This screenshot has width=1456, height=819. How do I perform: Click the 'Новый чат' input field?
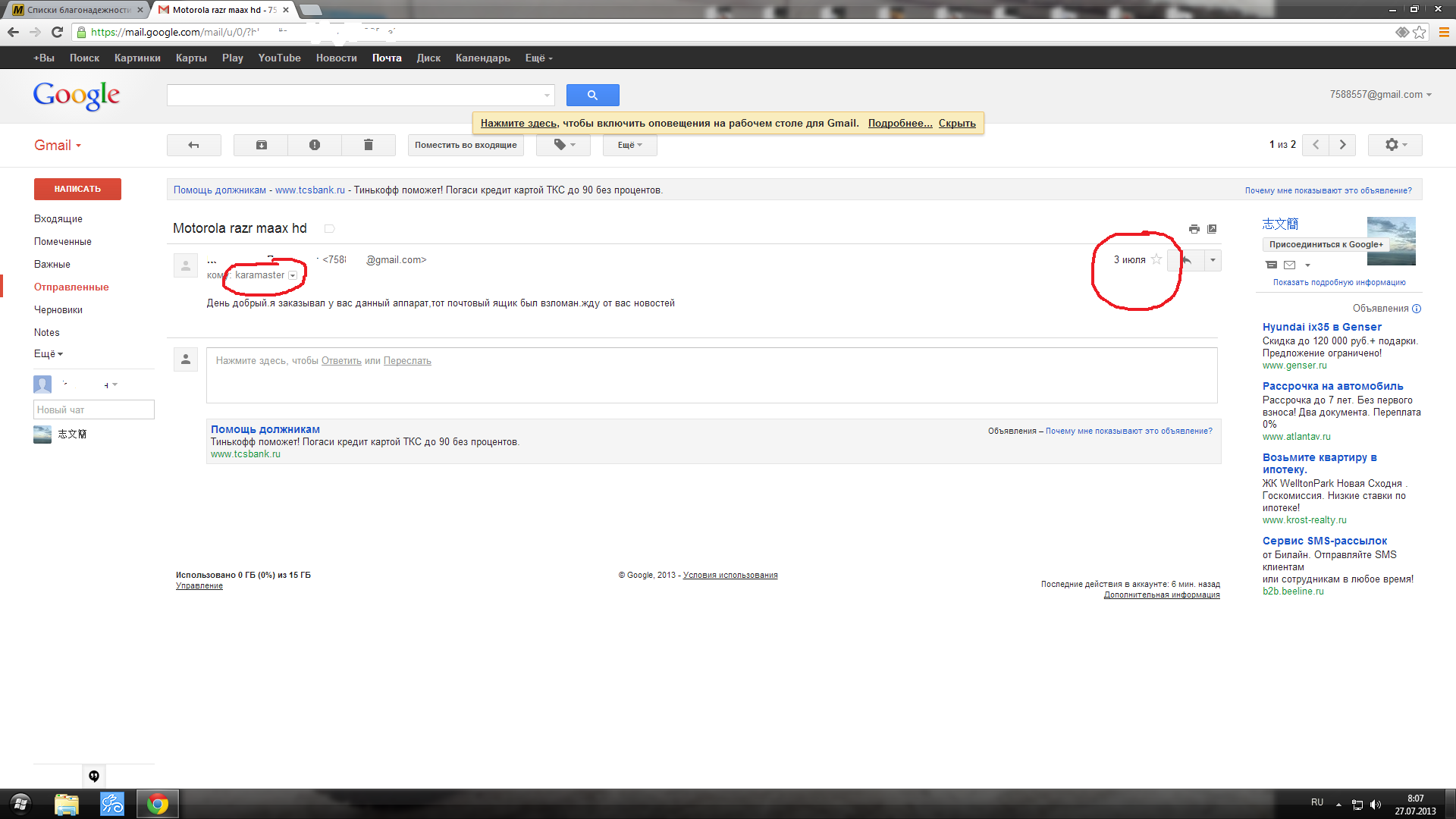(94, 409)
